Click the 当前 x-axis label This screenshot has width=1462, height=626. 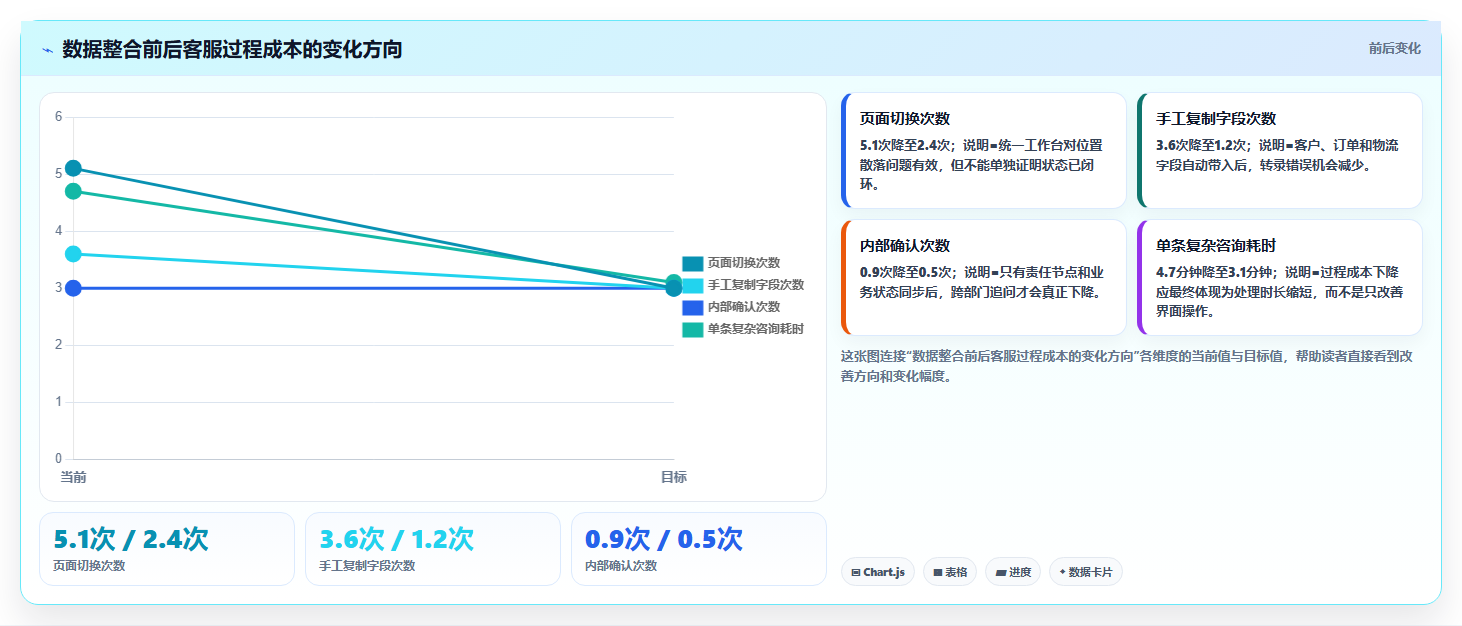tap(73, 477)
